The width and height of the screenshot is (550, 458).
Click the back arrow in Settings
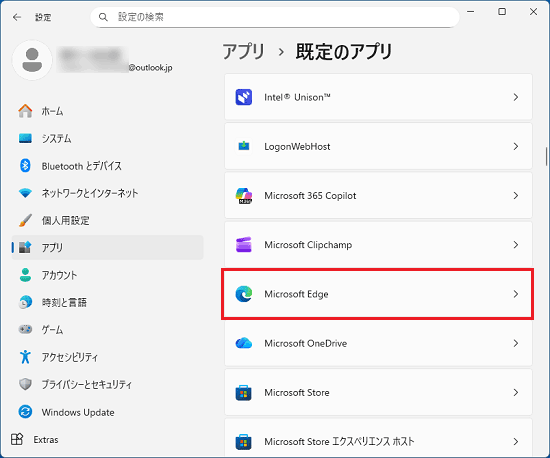click(17, 17)
